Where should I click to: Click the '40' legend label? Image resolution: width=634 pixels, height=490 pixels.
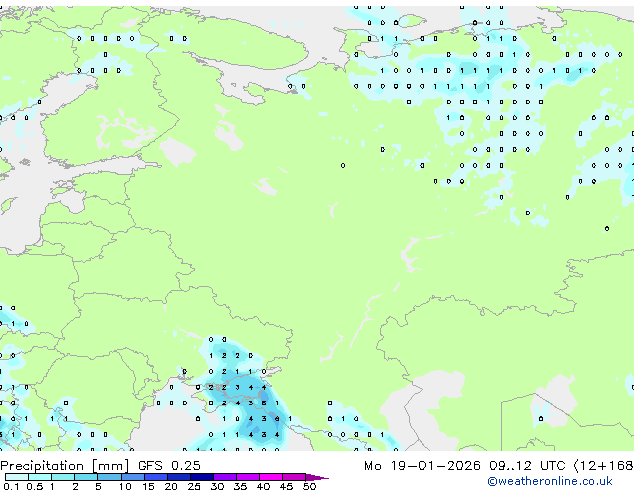263,486
